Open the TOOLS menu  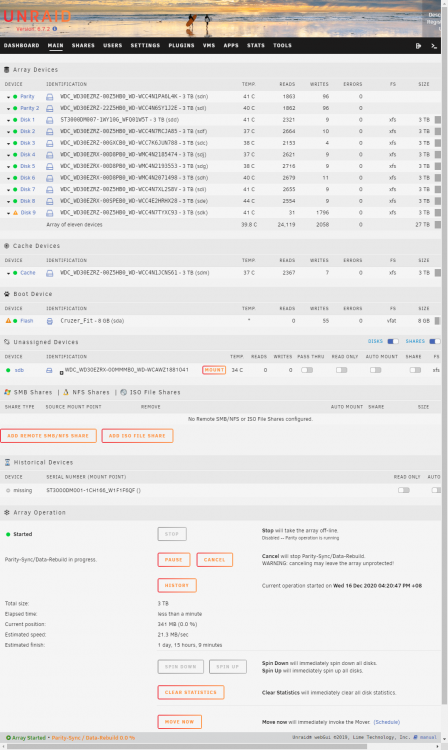pyautogui.click(x=283, y=45)
